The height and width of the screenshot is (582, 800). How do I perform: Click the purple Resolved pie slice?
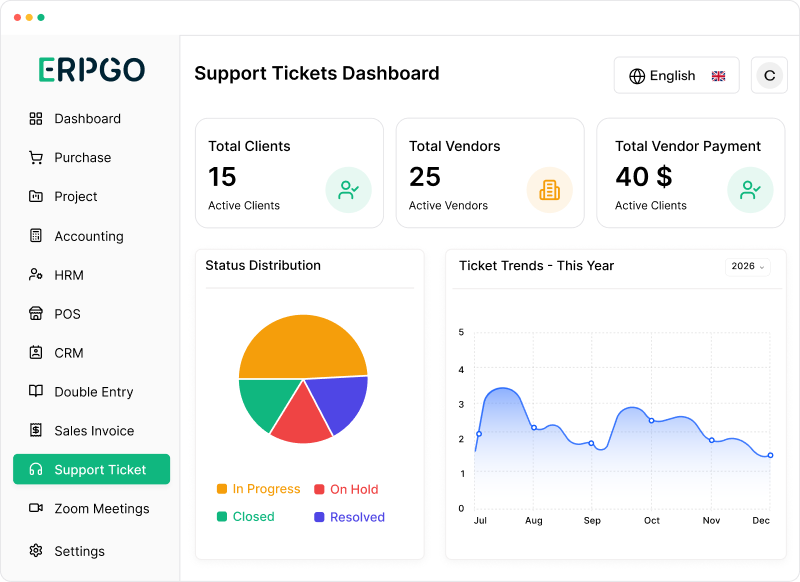tap(341, 402)
